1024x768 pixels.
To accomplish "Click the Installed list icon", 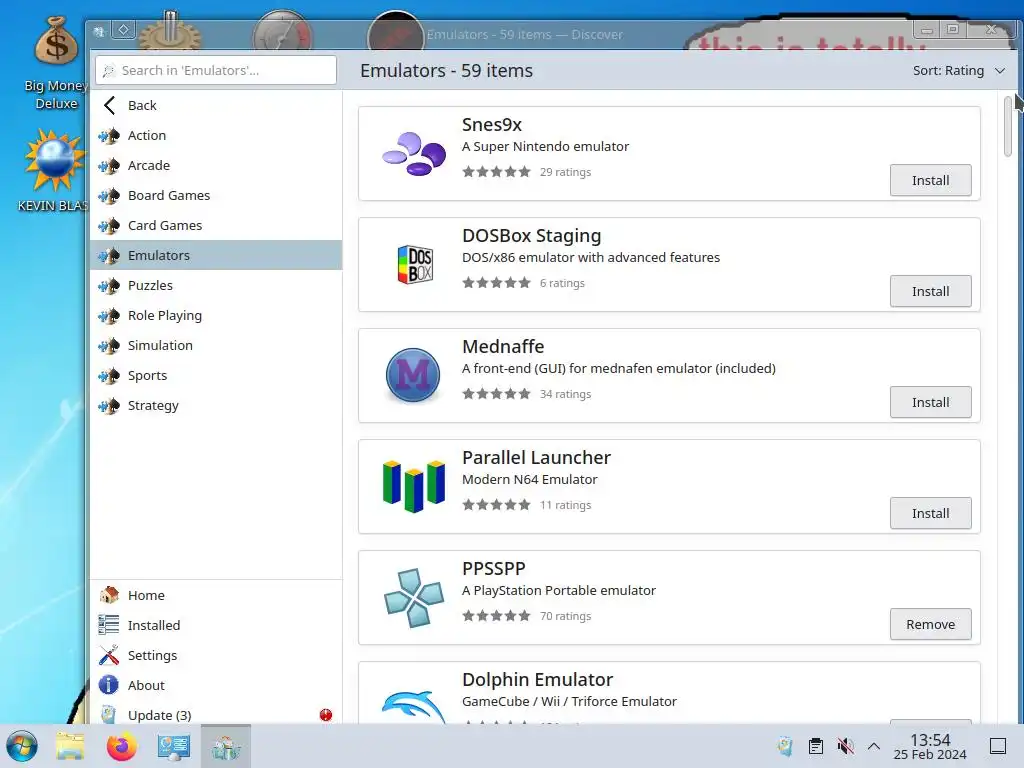I will (x=109, y=625).
